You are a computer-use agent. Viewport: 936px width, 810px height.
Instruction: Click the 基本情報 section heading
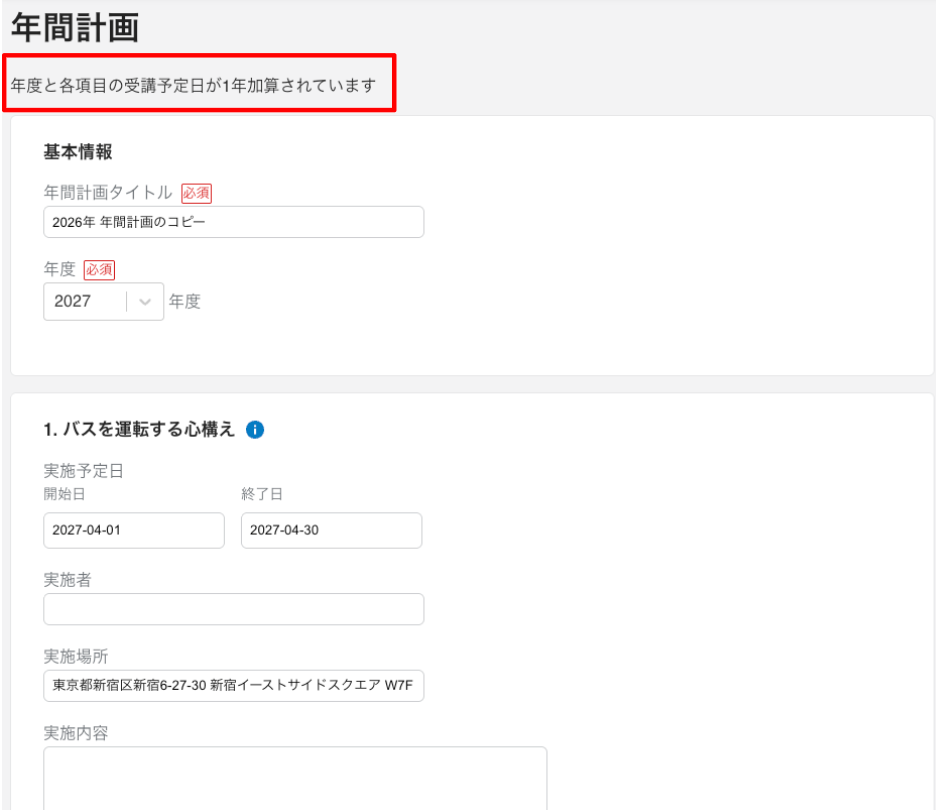(77, 152)
